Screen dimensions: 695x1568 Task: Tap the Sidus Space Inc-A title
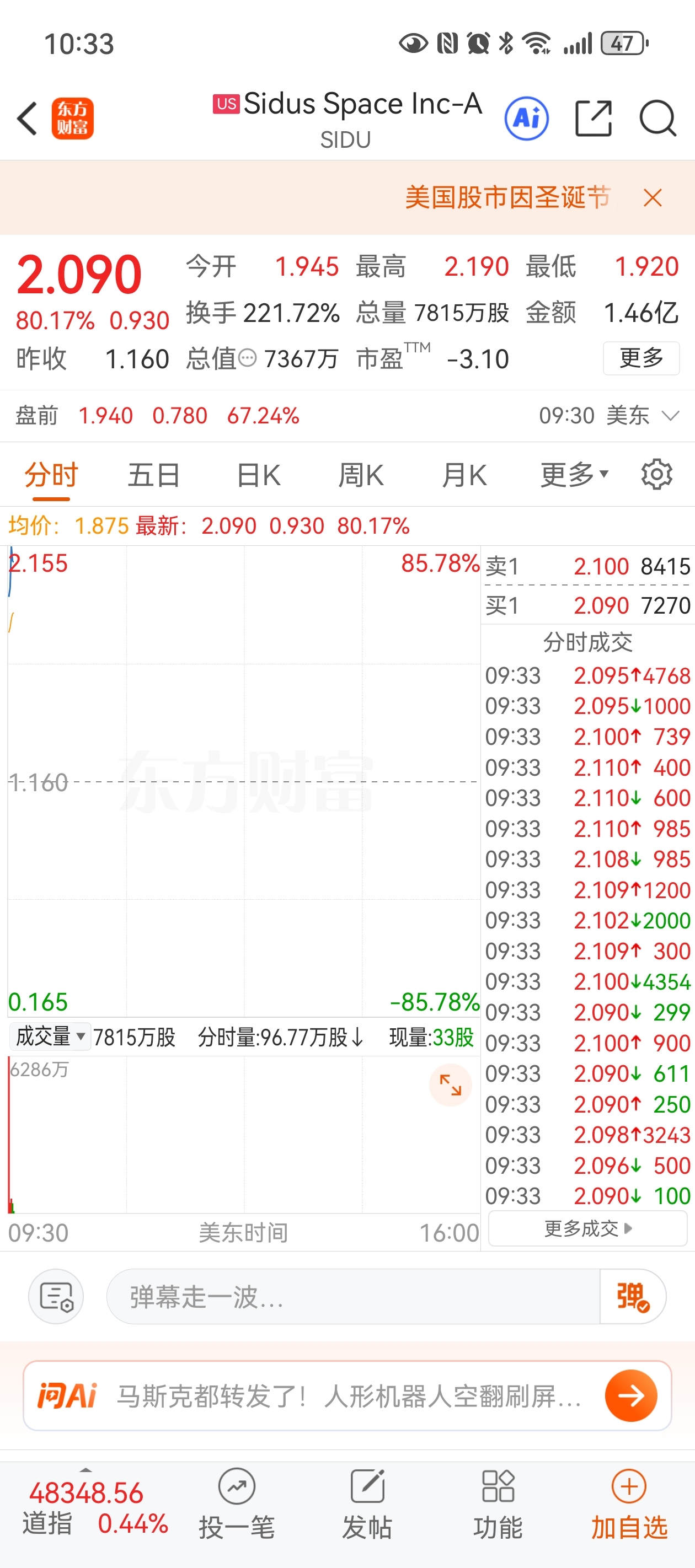(362, 104)
